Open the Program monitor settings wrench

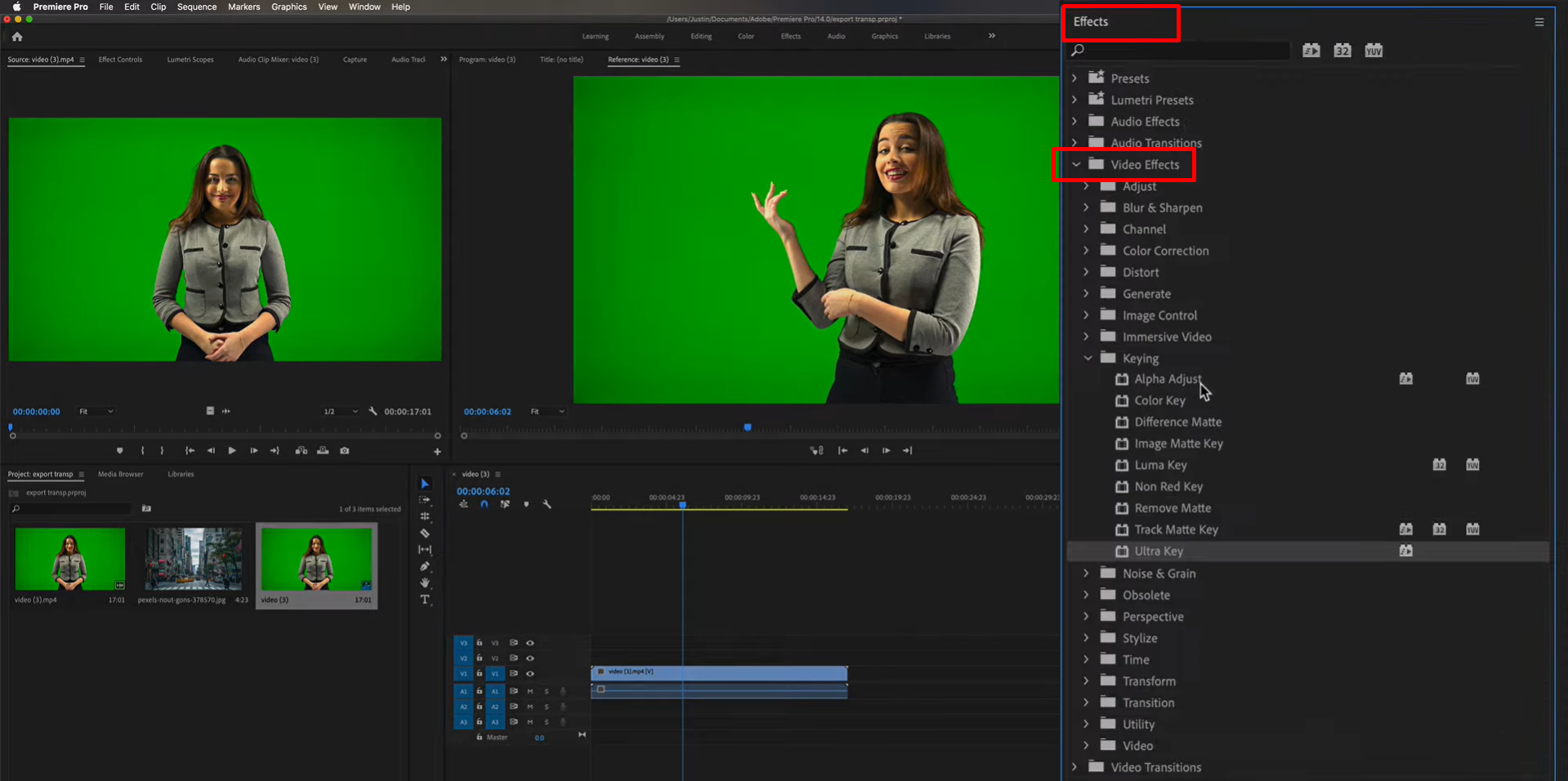pyautogui.click(x=372, y=411)
